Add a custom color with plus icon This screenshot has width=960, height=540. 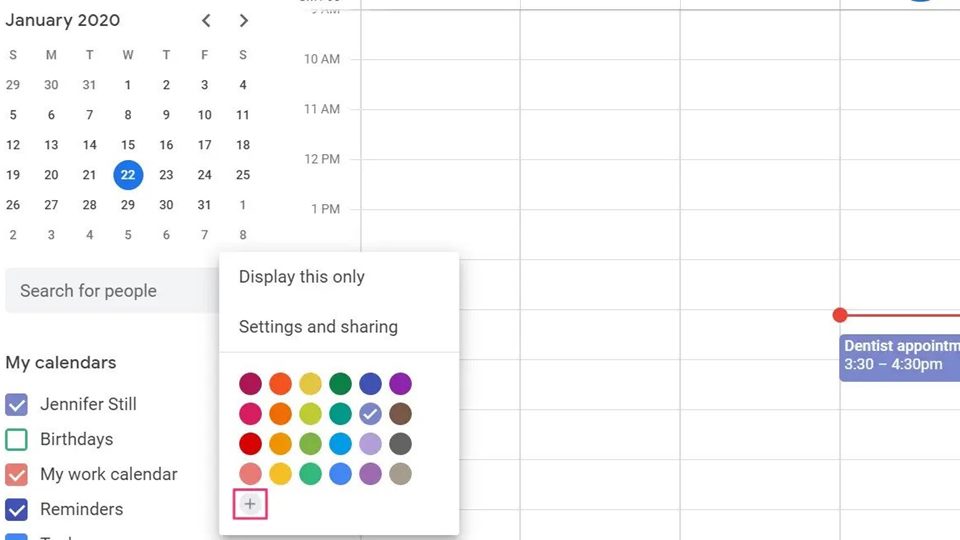tap(250, 505)
